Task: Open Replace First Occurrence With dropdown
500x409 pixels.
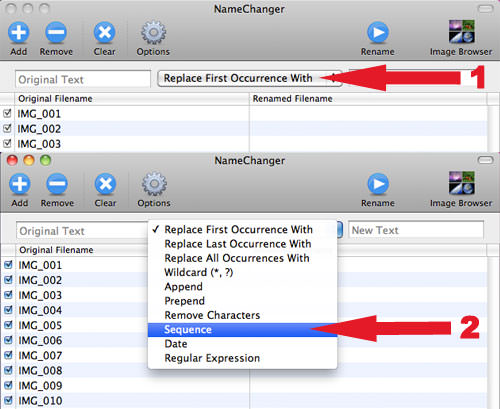Action: click(250, 78)
